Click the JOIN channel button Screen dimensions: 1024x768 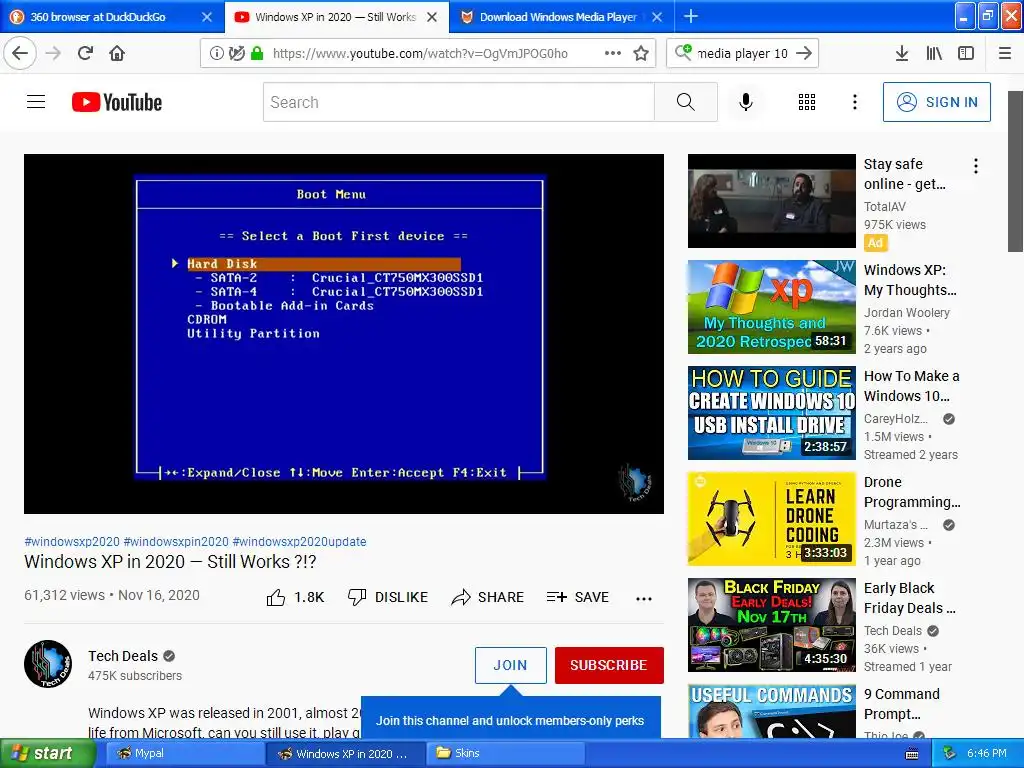coord(511,665)
